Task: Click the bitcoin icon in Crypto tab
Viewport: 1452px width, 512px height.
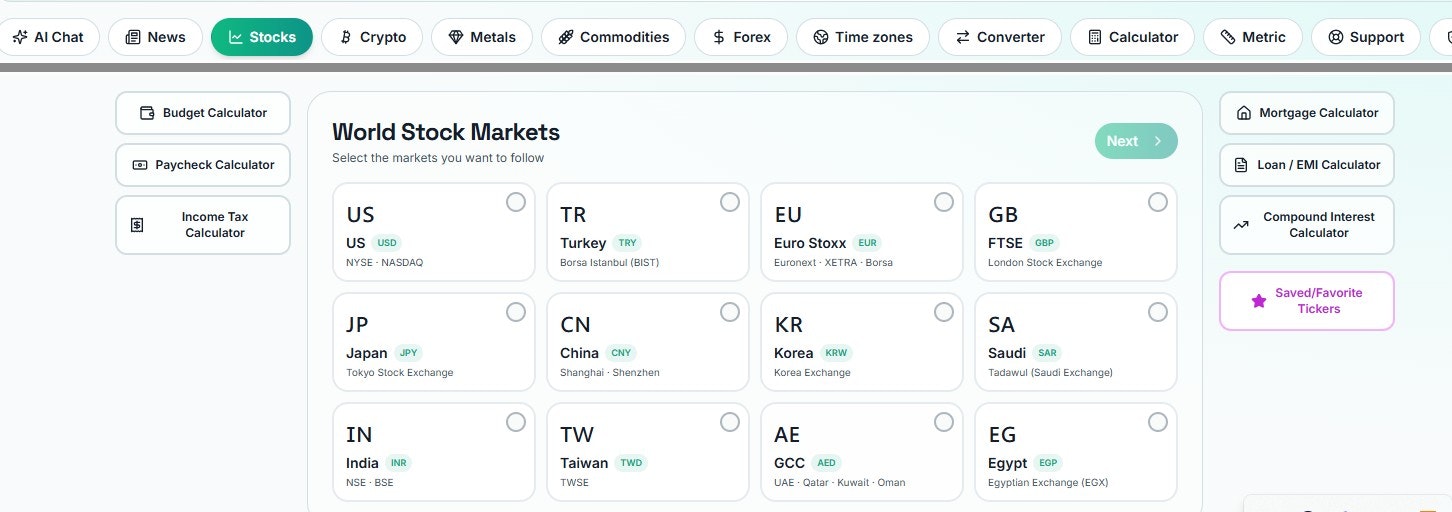Action: [346, 37]
